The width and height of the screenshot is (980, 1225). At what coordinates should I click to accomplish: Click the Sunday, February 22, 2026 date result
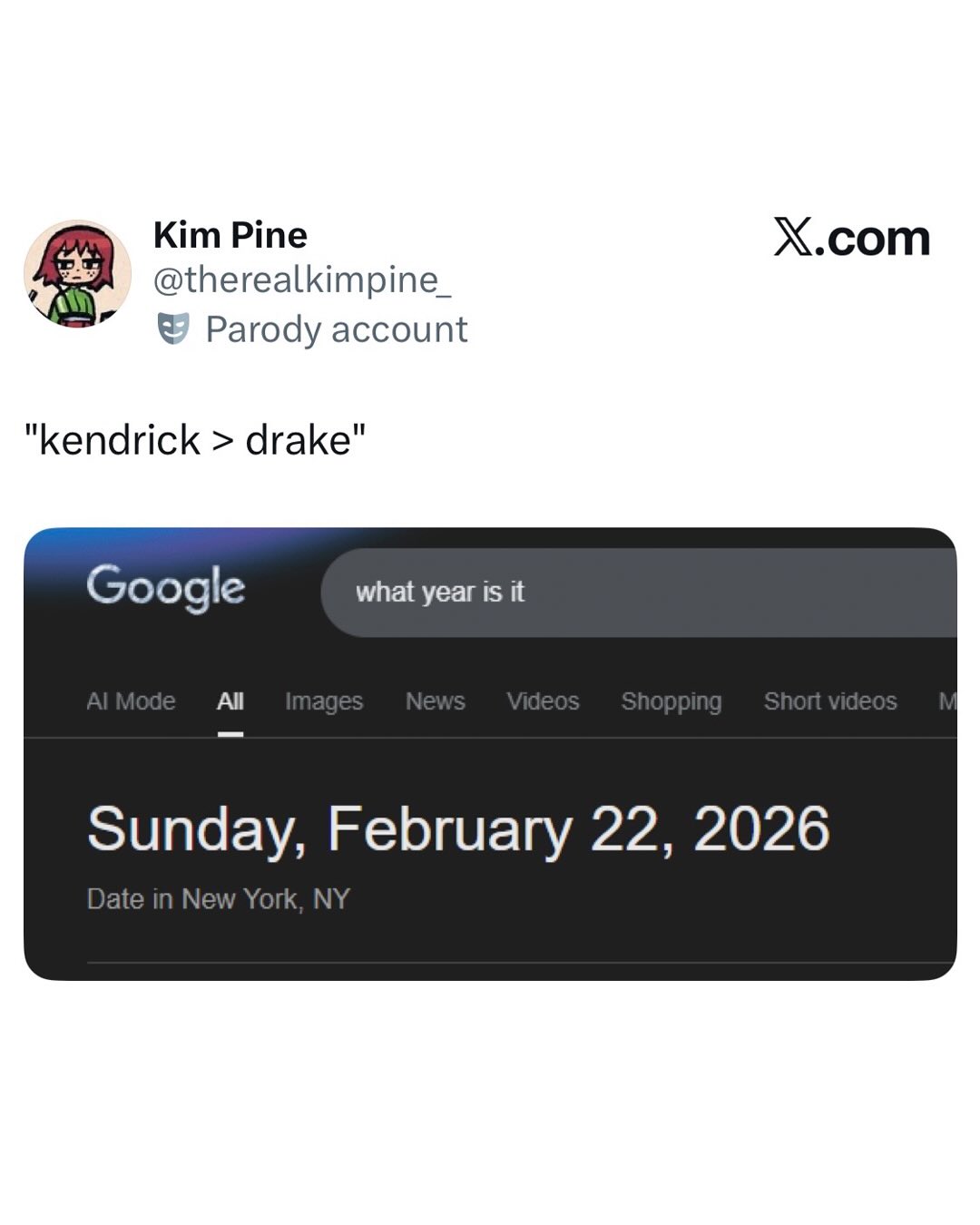pyautogui.click(x=458, y=828)
